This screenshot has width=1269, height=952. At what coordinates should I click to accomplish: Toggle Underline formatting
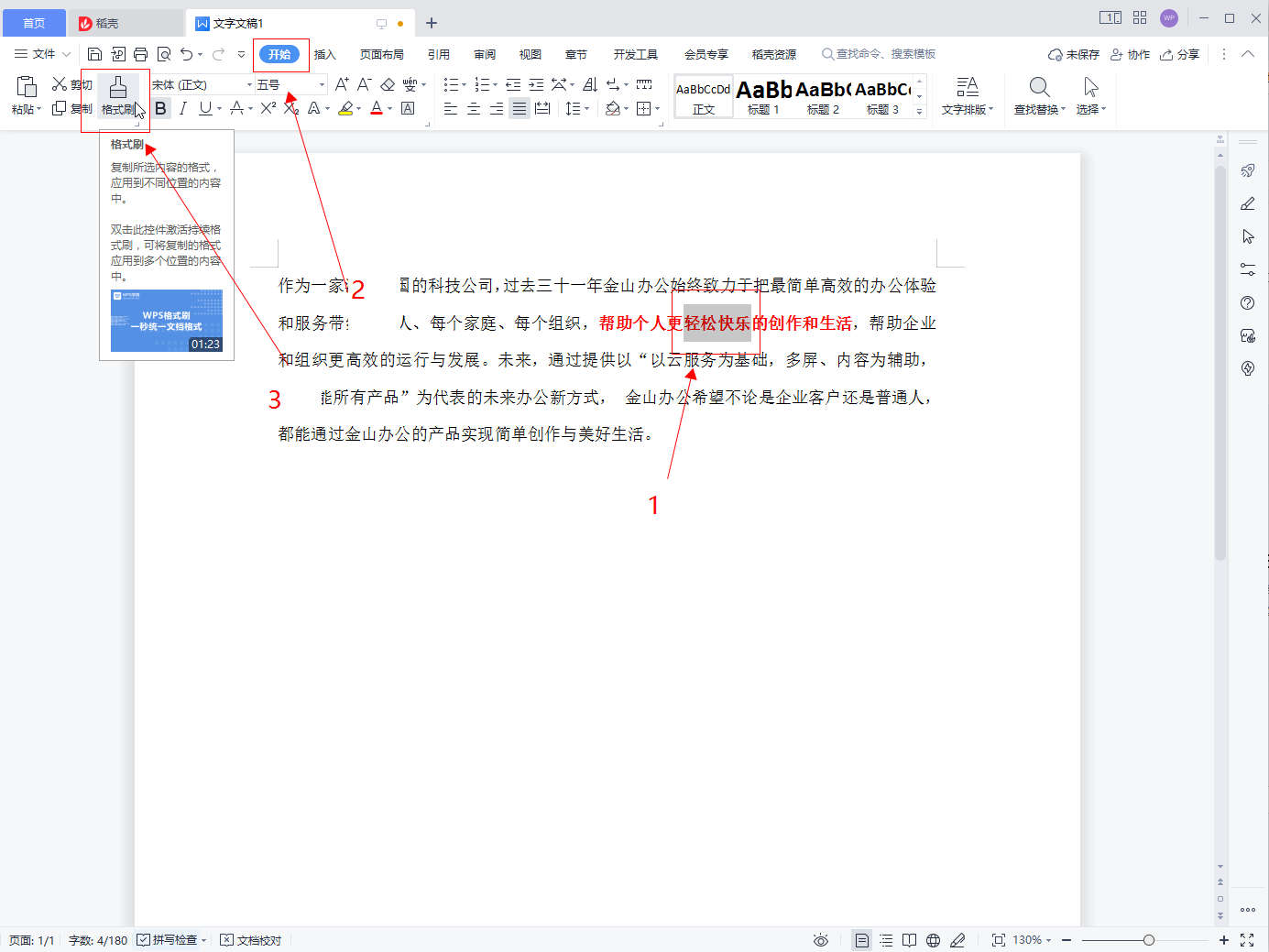[205, 108]
